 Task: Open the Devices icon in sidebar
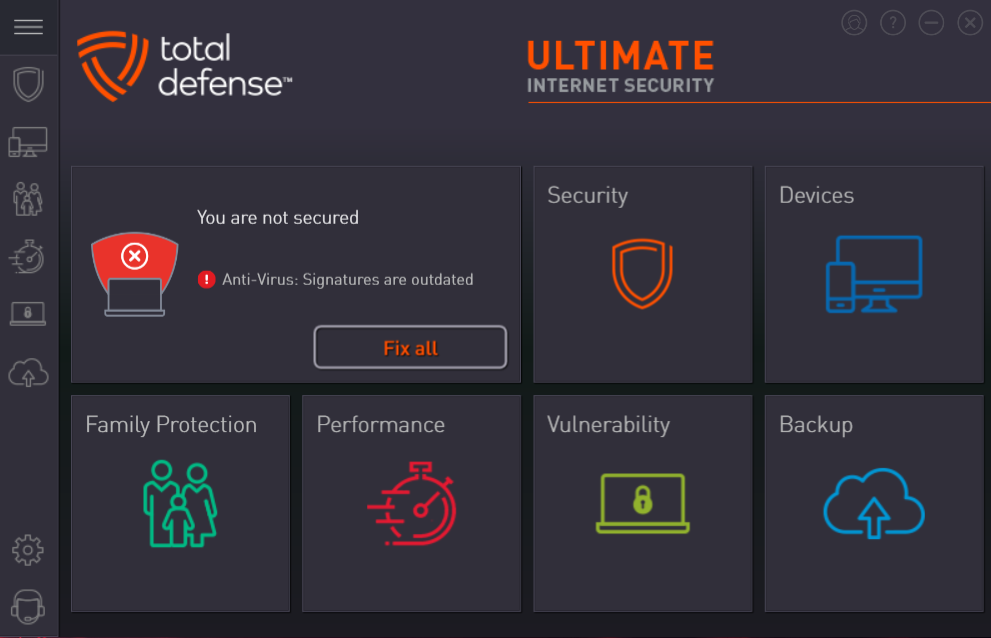pyautogui.click(x=28, y=142)
